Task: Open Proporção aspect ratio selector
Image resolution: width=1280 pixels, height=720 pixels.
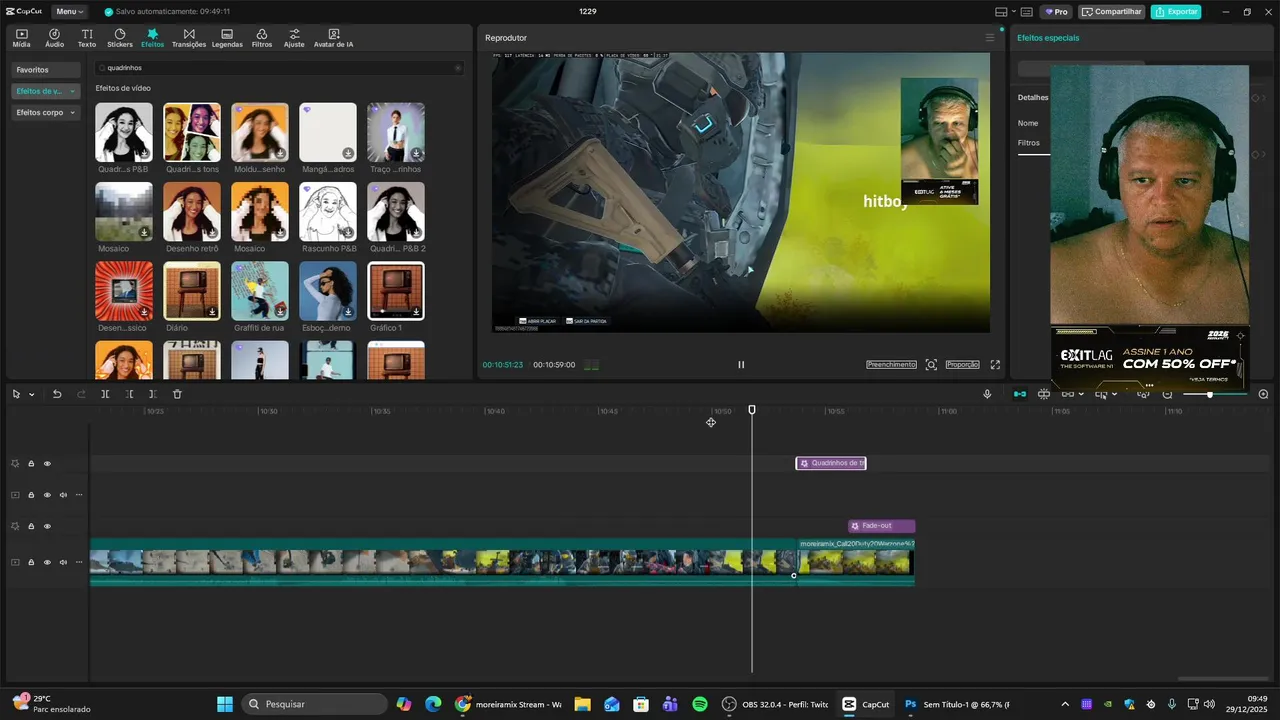Action: click(962, 365)
